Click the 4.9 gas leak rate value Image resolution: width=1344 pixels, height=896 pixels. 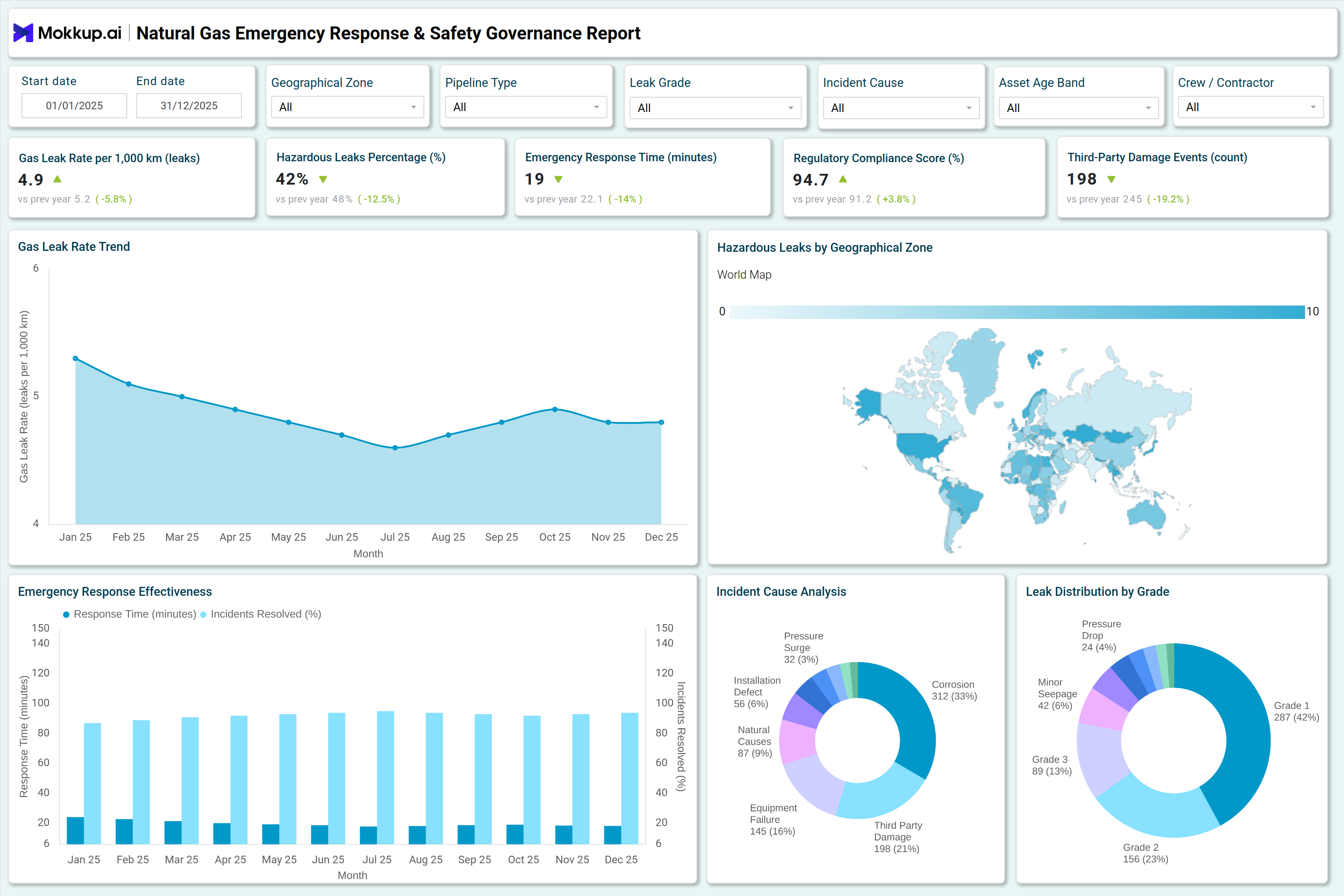tap(31, 180)
